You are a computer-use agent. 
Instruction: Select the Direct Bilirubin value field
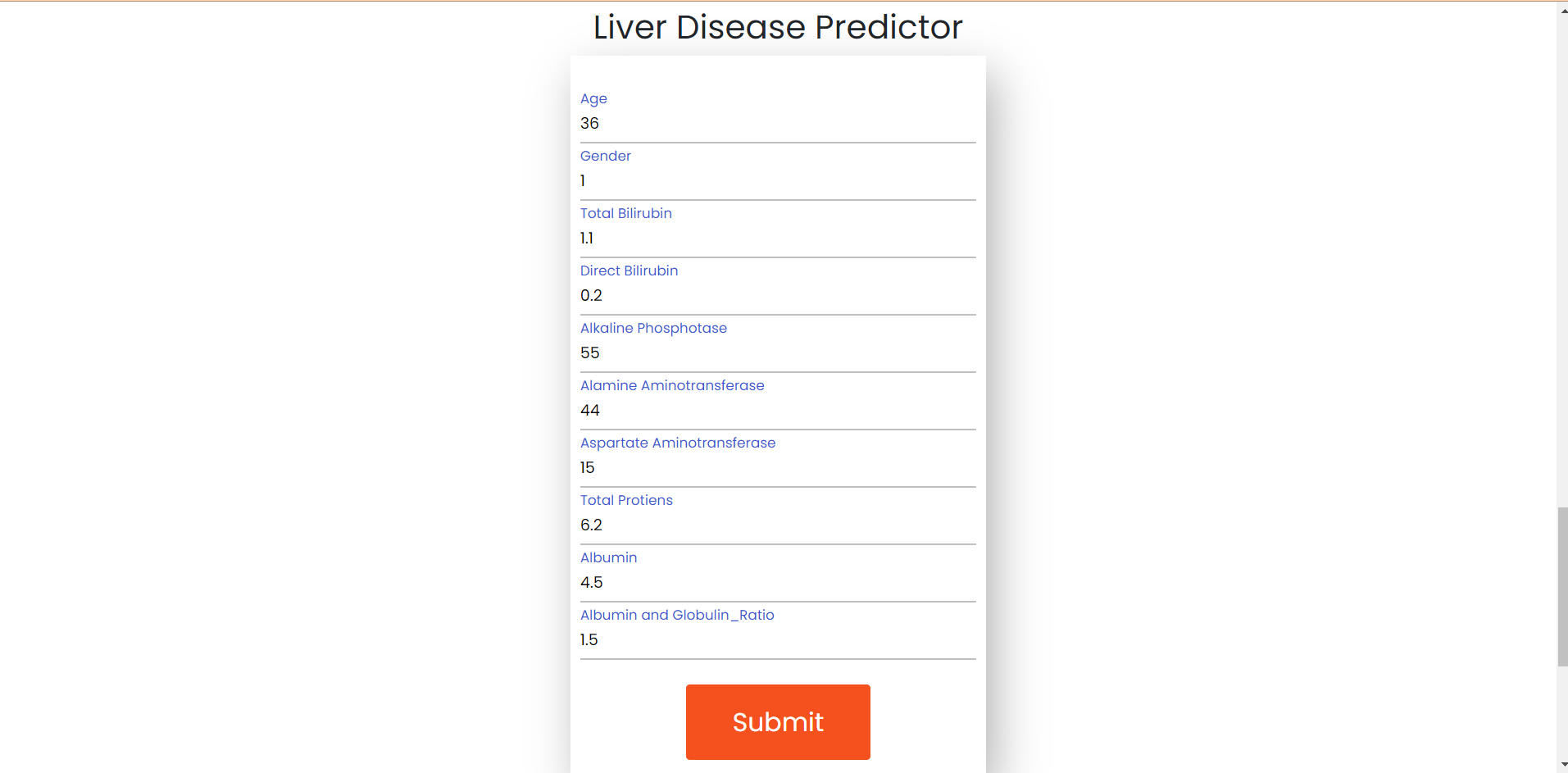point(777,297)
